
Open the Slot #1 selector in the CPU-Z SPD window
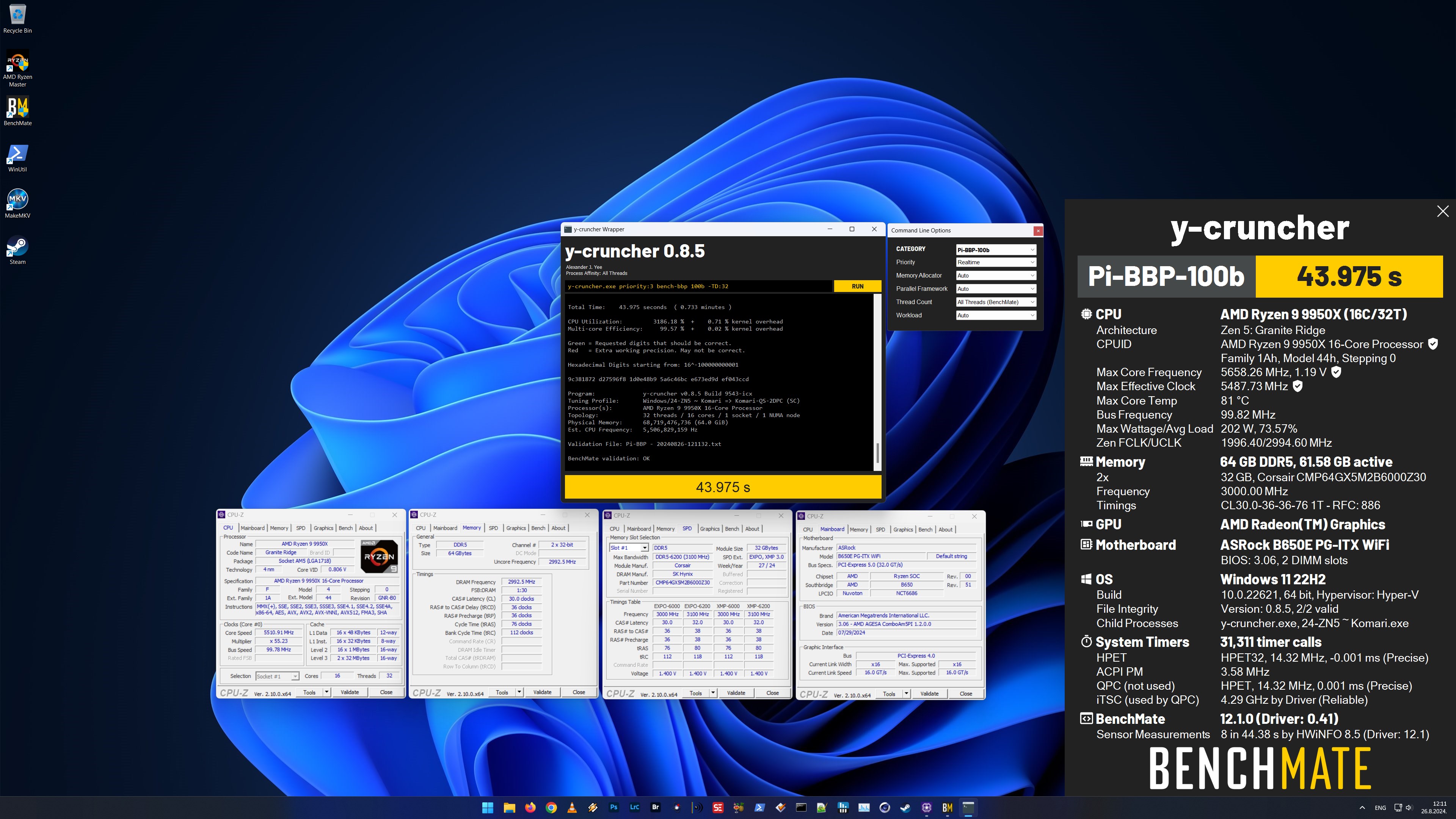(x=629, y=548)
